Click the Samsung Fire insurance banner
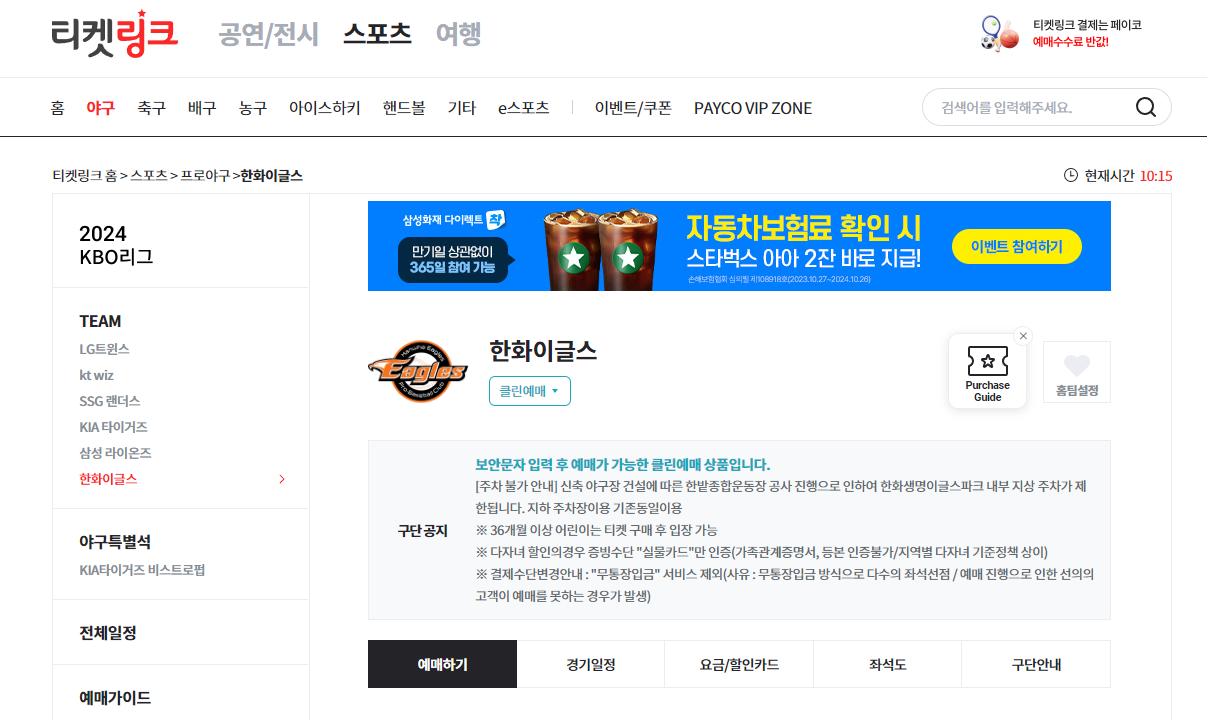The image size is (1207, 720). coord(739,246)
